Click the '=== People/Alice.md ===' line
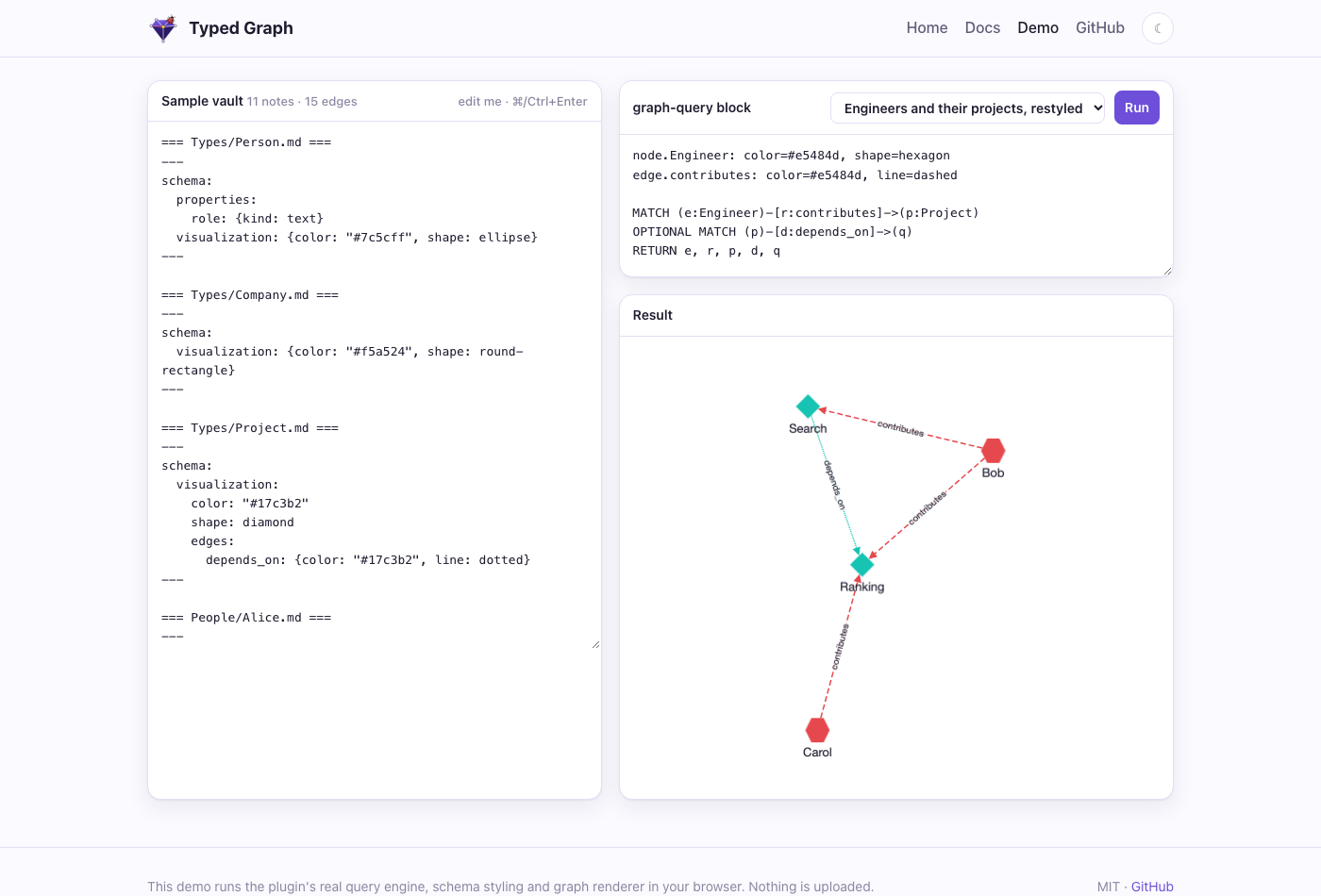 246,618
